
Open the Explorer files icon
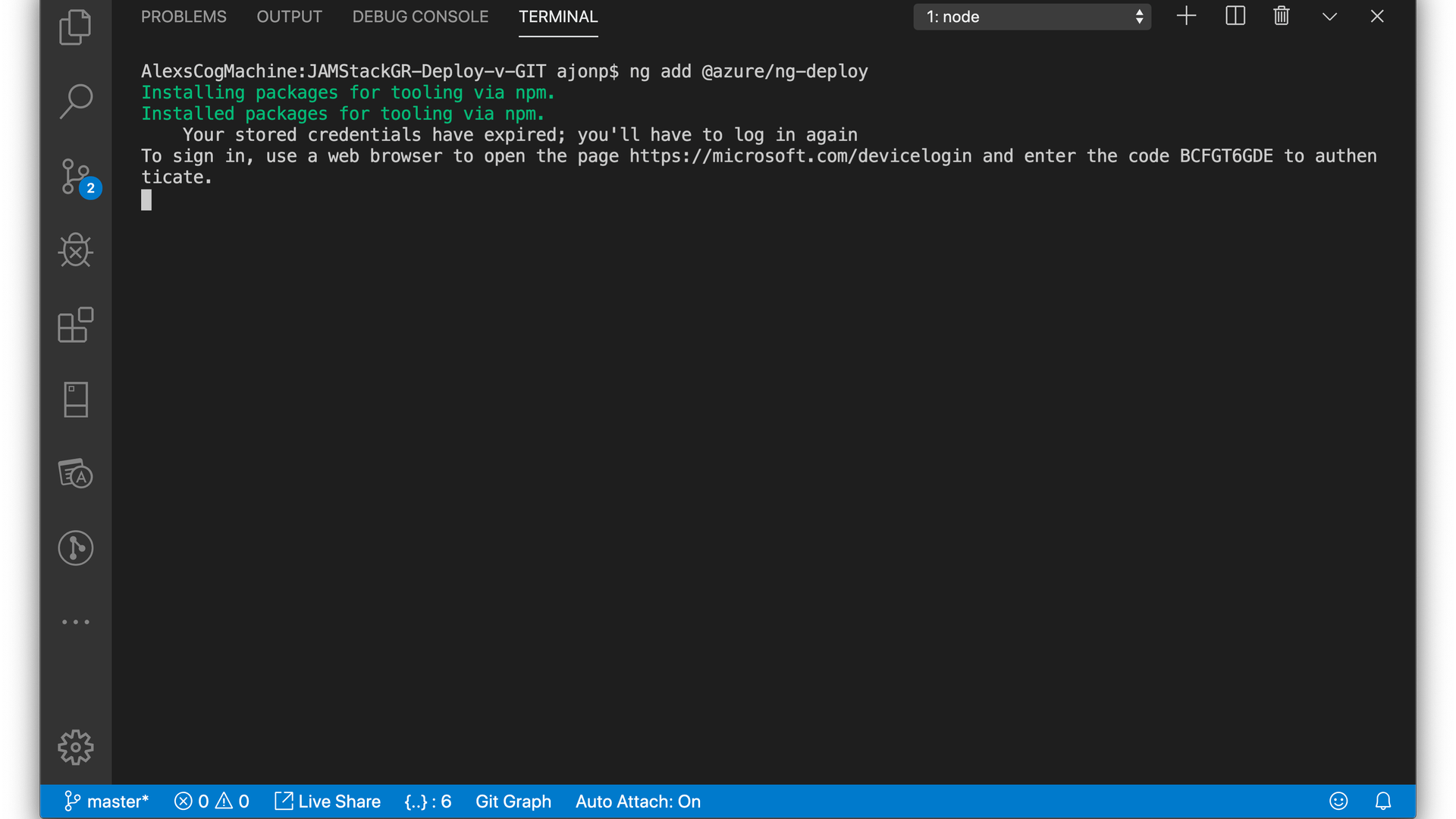coord(75,27)
